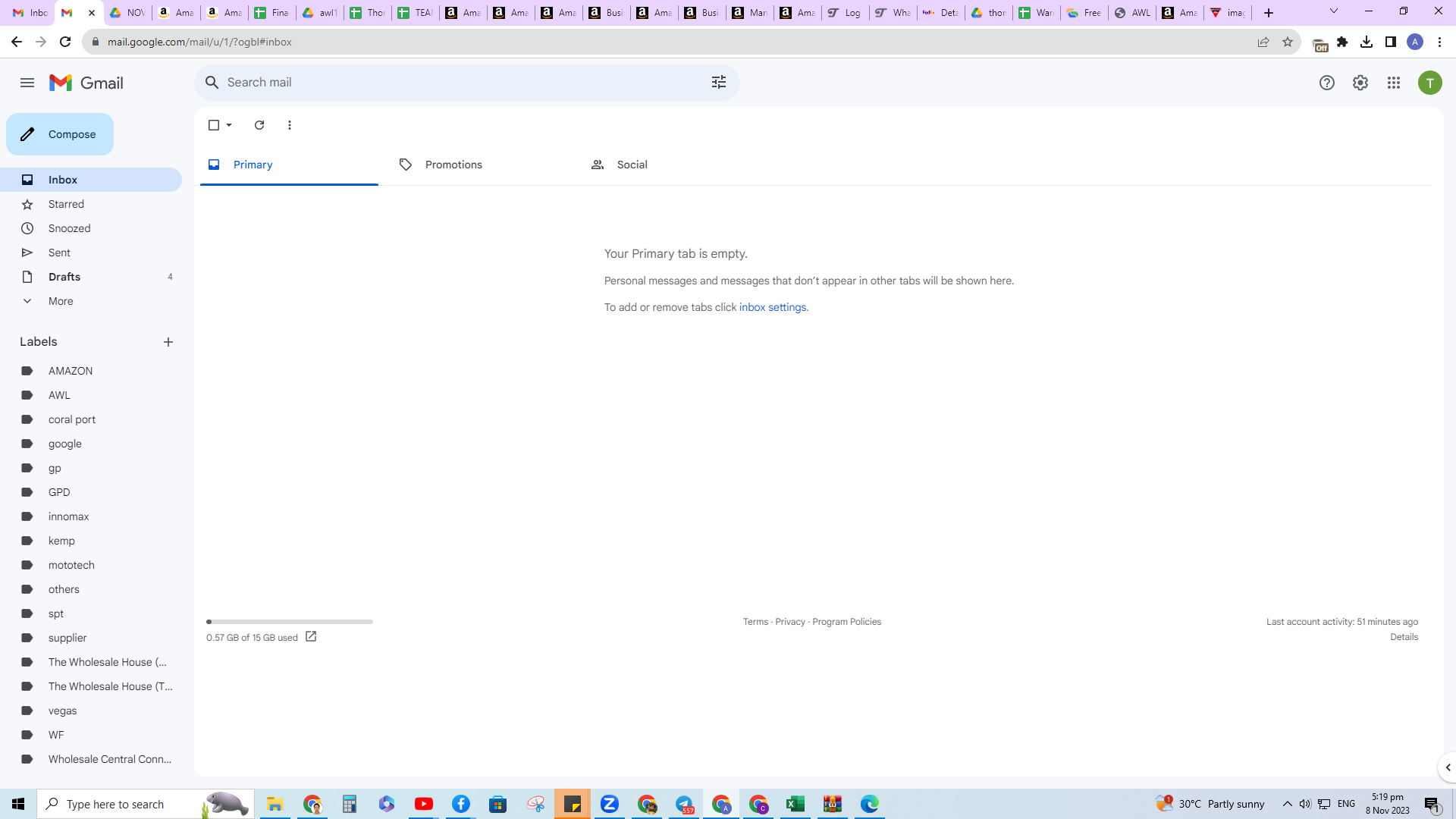Share this page icon in address bar

click(x=1263, y=42)
